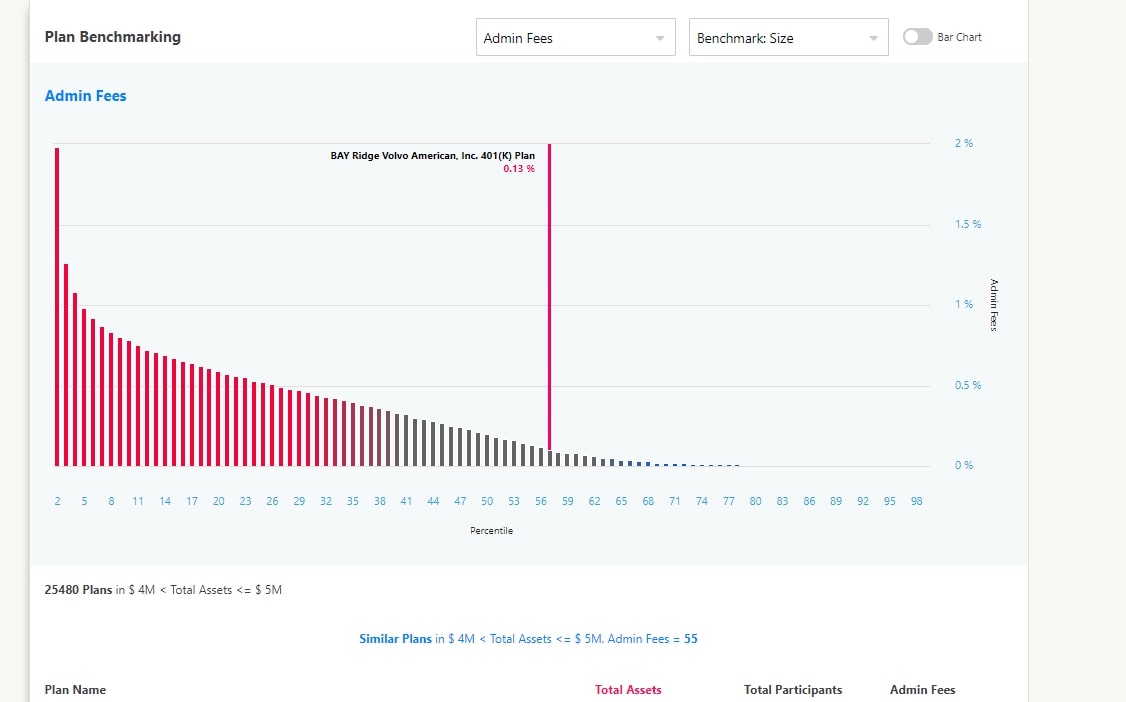
Task: Sort table by Total Assets column
Action: 628,689
